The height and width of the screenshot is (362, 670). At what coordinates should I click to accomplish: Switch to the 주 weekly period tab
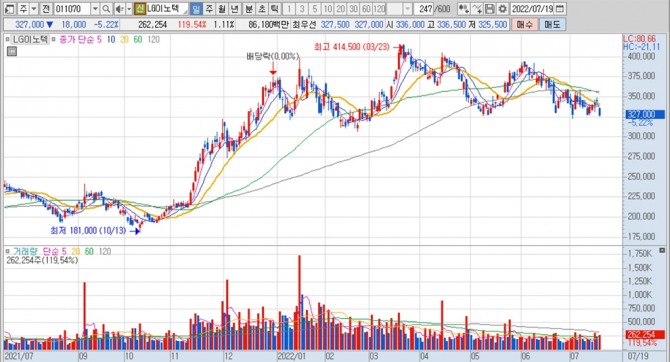[209, 9]
